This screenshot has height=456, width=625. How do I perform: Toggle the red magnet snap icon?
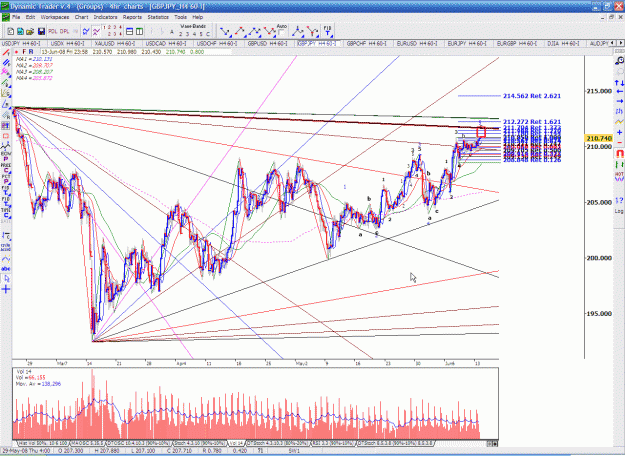tap(619, 153)
